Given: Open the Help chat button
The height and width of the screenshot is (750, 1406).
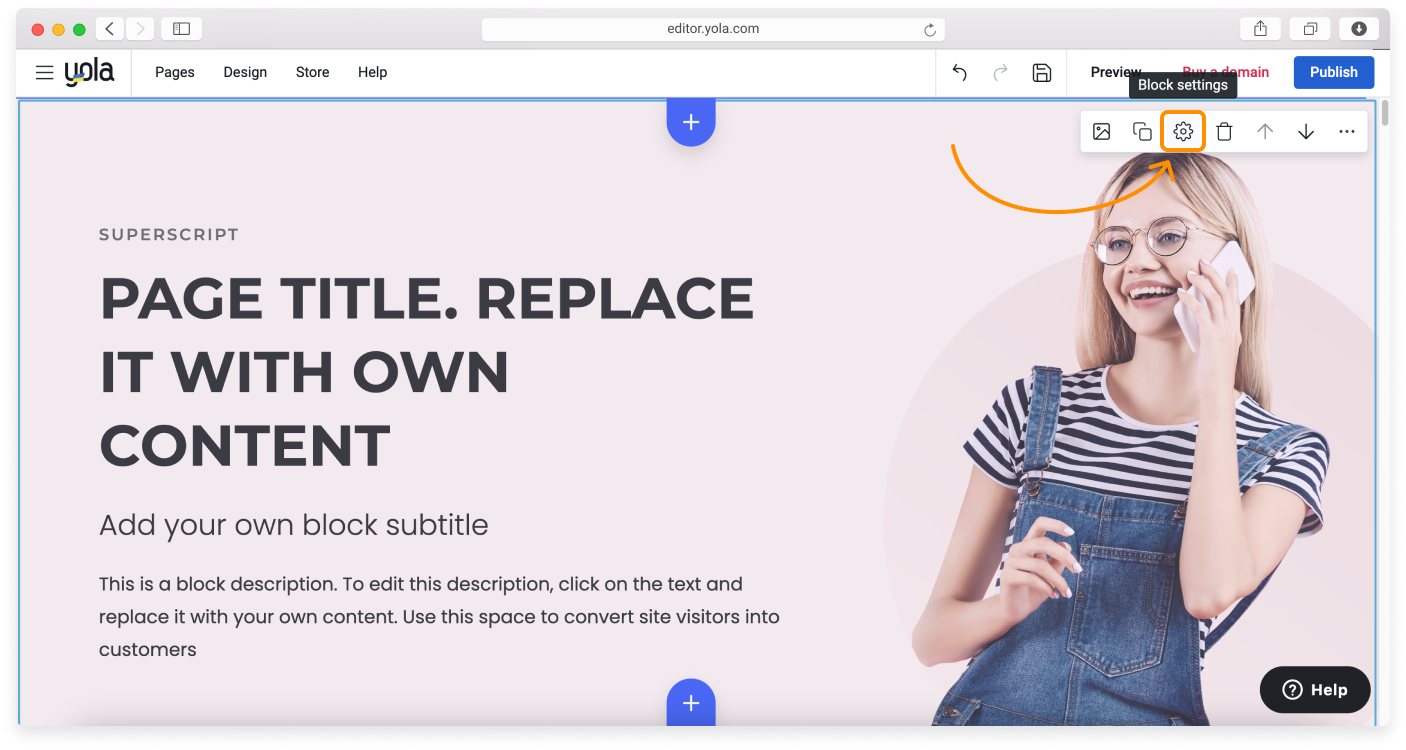Looking at the screenshot, I should tap(1315, 690).
